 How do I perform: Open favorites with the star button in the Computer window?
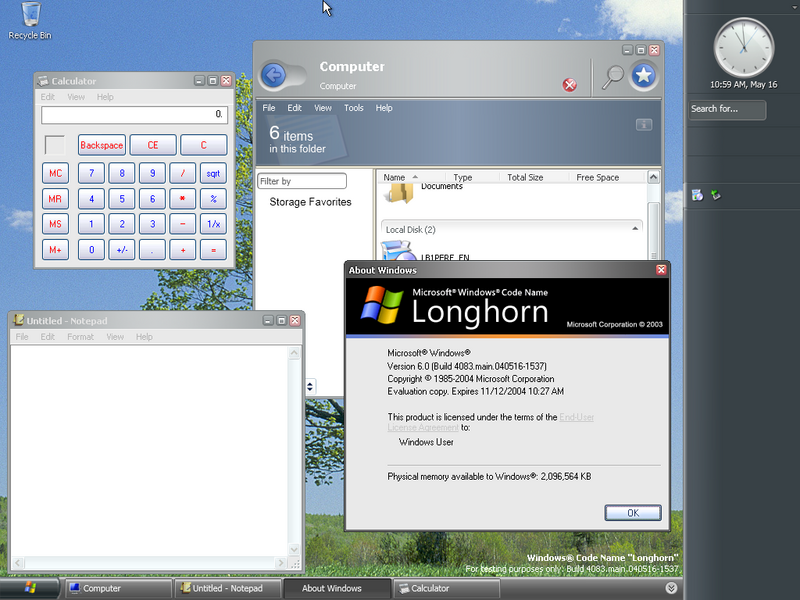pyautogui.click(x=643, y=76)
